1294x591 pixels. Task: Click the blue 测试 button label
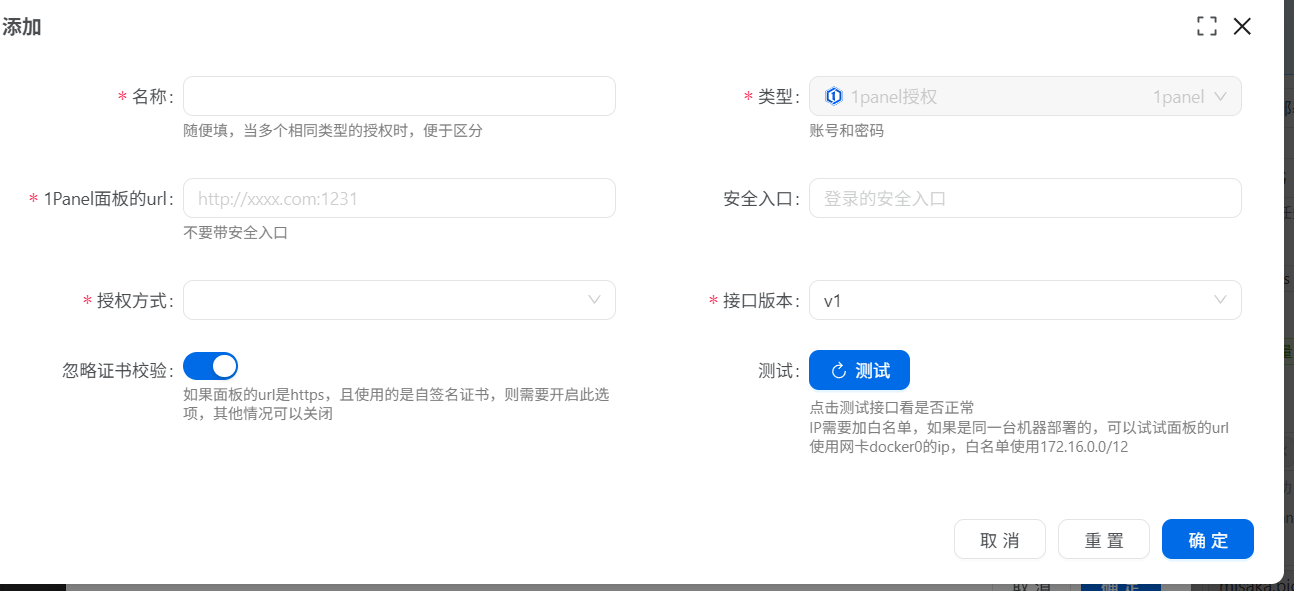pos(873,371)
